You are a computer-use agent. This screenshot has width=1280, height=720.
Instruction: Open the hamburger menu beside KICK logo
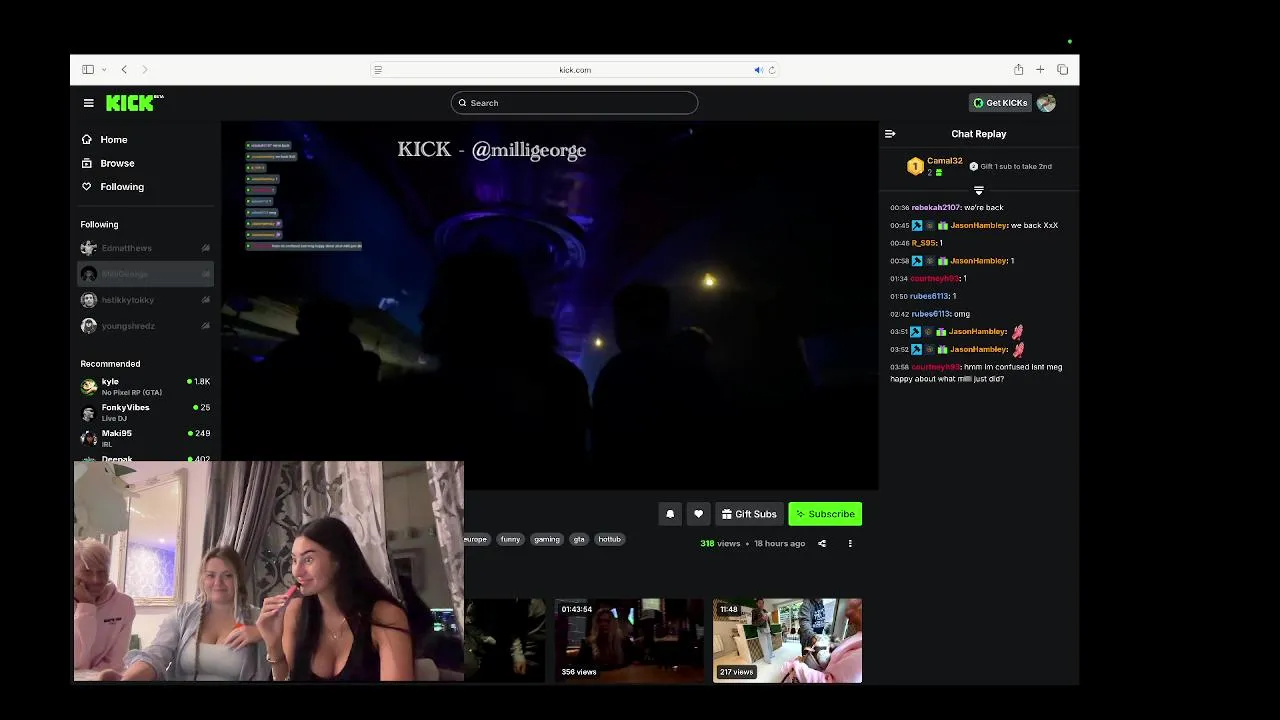89,103
